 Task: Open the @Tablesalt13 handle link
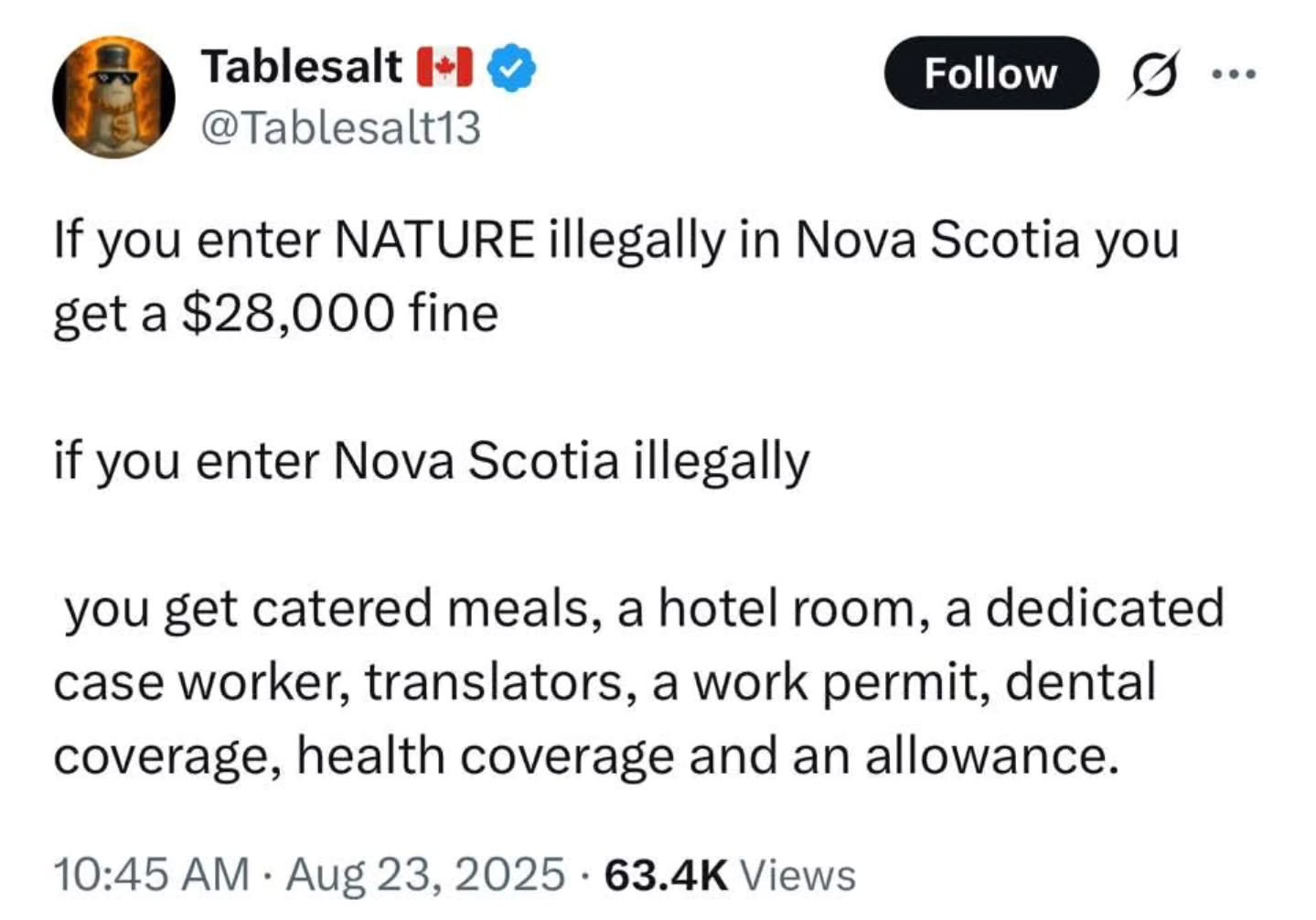pos(339,127)
